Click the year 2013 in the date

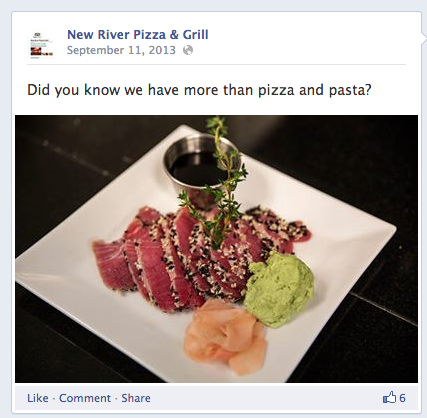[x=162, y=50]
